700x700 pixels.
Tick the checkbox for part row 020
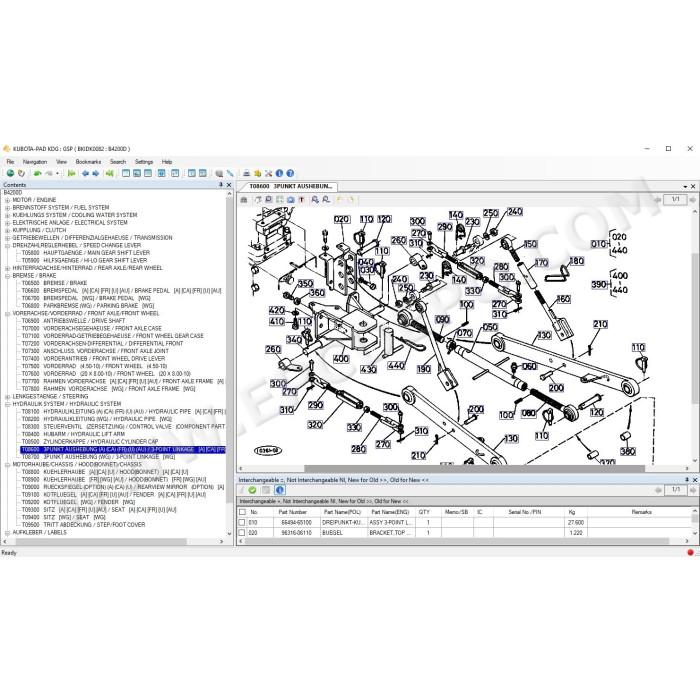pos(242,533)
